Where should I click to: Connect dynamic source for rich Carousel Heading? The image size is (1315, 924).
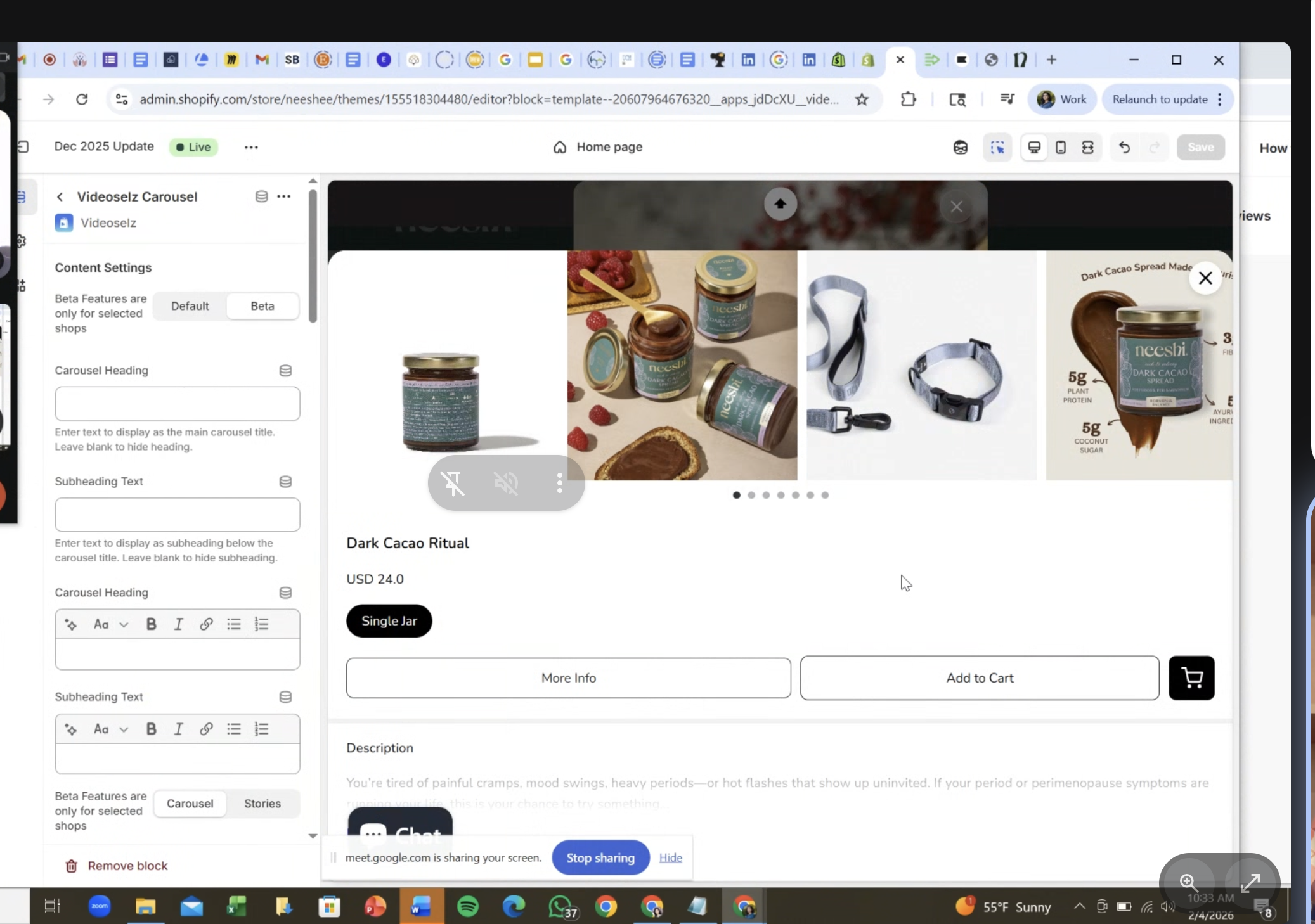tap(285, 593)
